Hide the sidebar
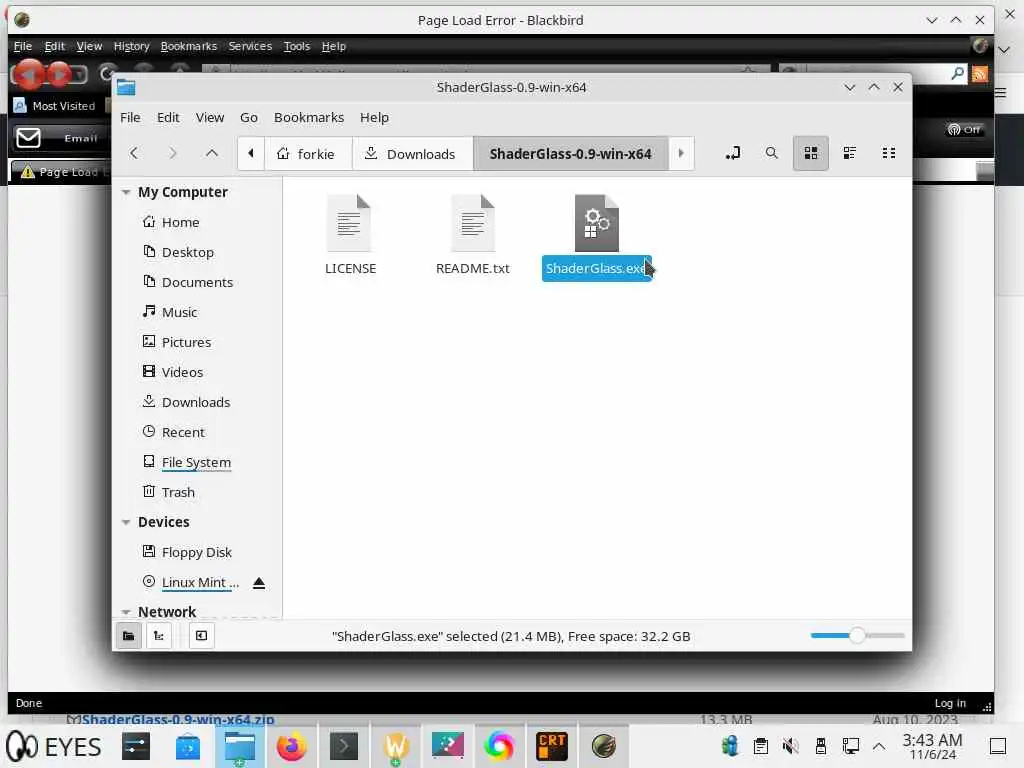The width and height of the screenshot is (1024, 768). [202, 636]
